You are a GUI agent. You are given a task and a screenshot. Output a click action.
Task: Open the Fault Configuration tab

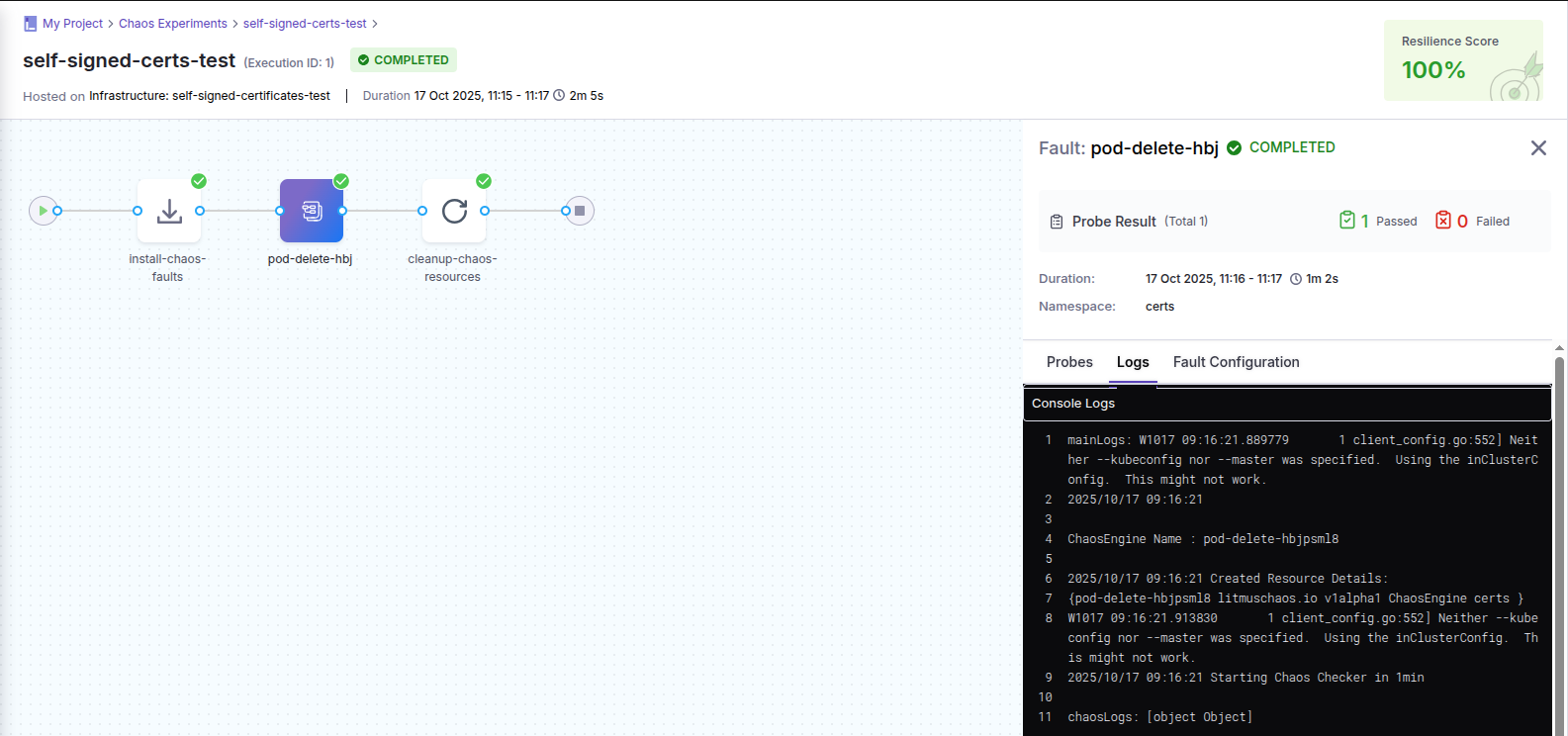tap(1236, 362)
